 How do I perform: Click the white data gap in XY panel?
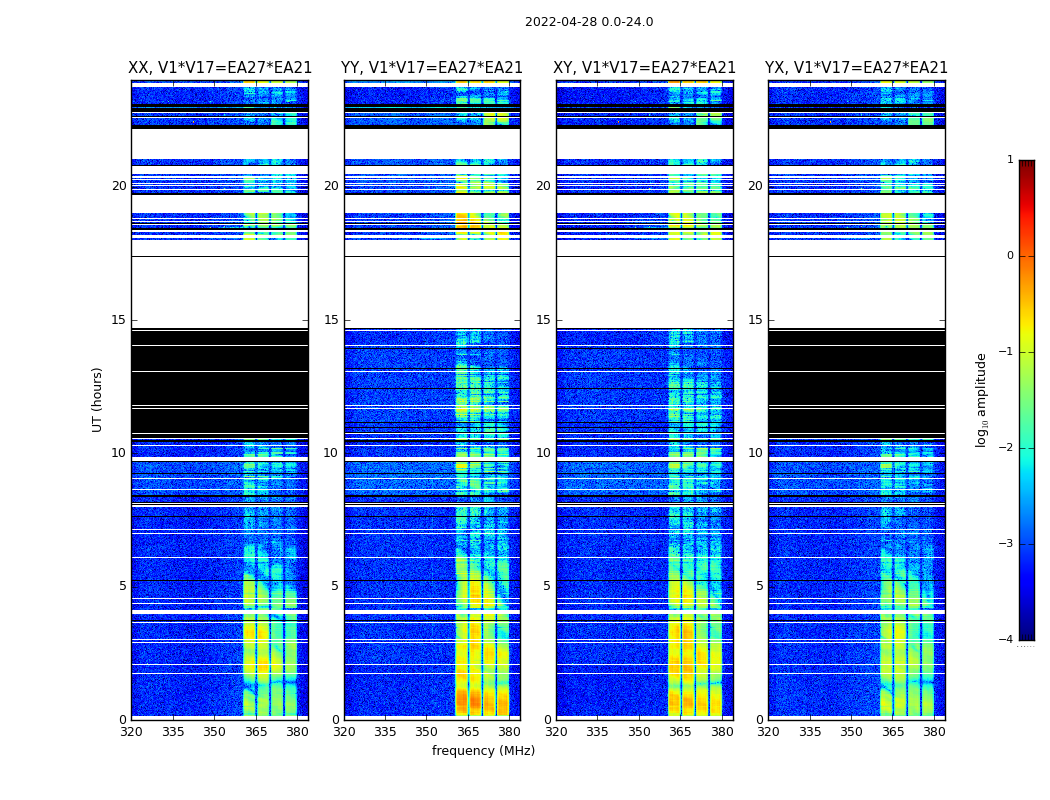[645, 290]
